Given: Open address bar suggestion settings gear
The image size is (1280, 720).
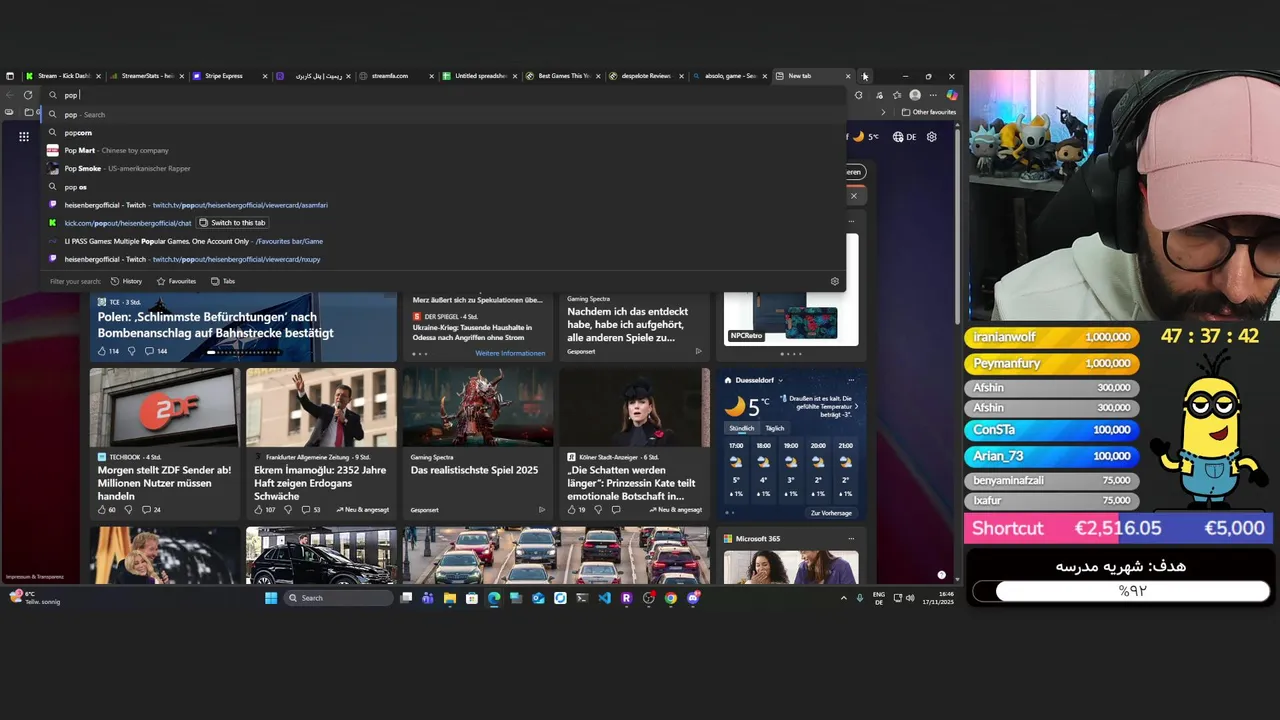Looking at the screenshot, I should pyautogui.click(x=835, y=281).
